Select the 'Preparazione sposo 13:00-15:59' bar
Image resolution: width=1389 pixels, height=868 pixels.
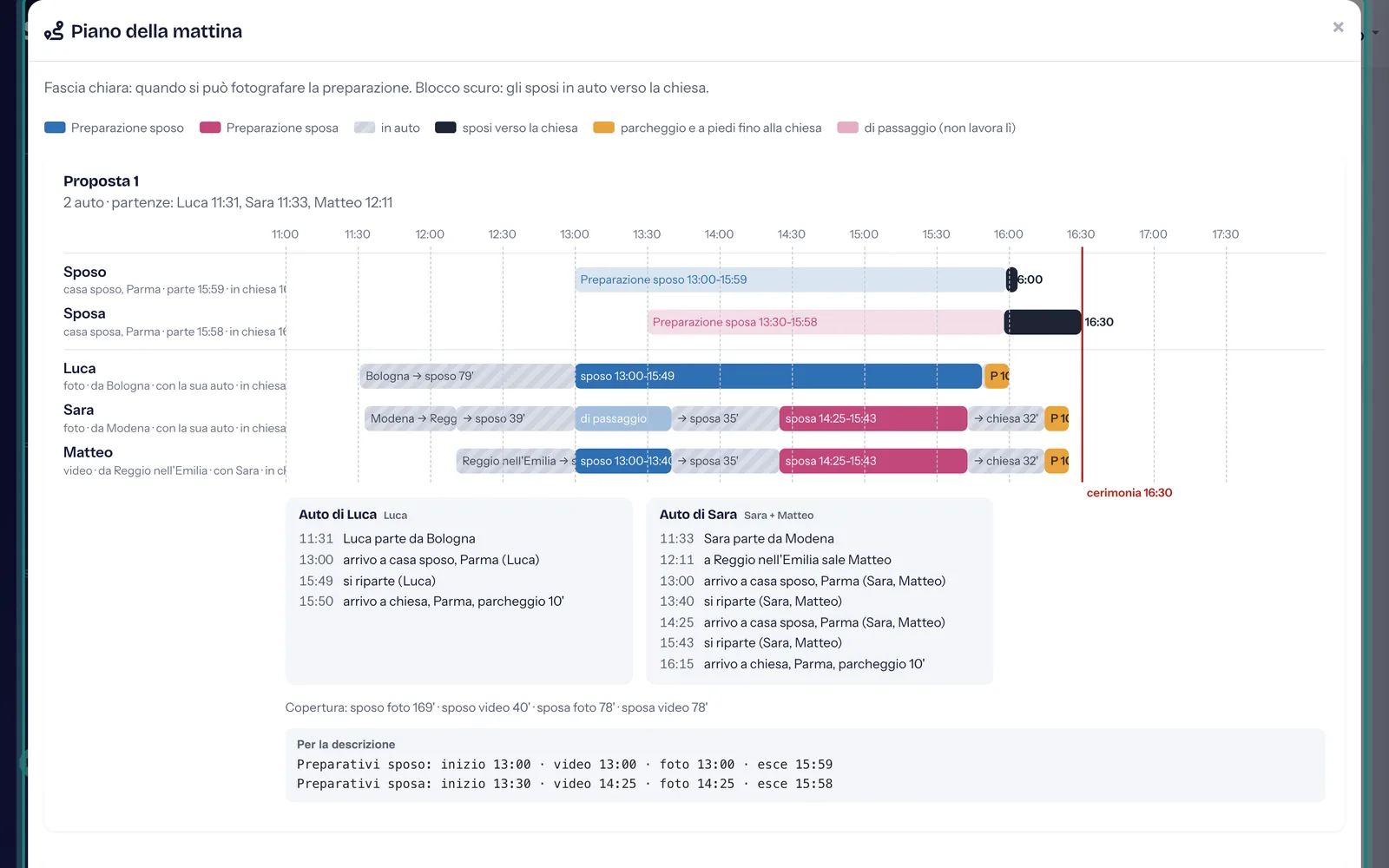[x=790, y=279]
